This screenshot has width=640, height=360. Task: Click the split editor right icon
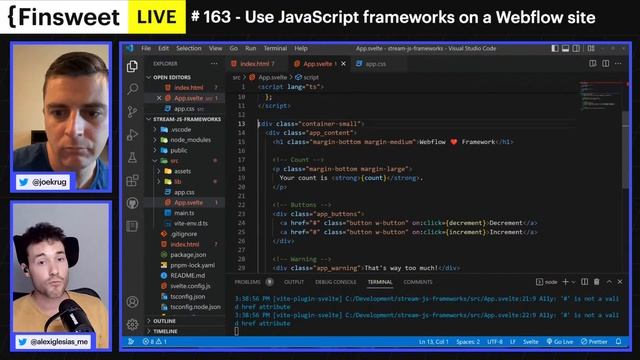606,64
